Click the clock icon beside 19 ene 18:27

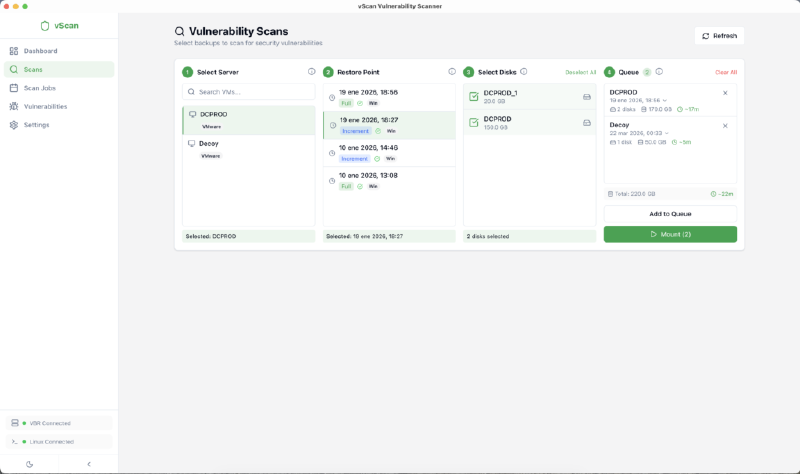pos(333,126)
